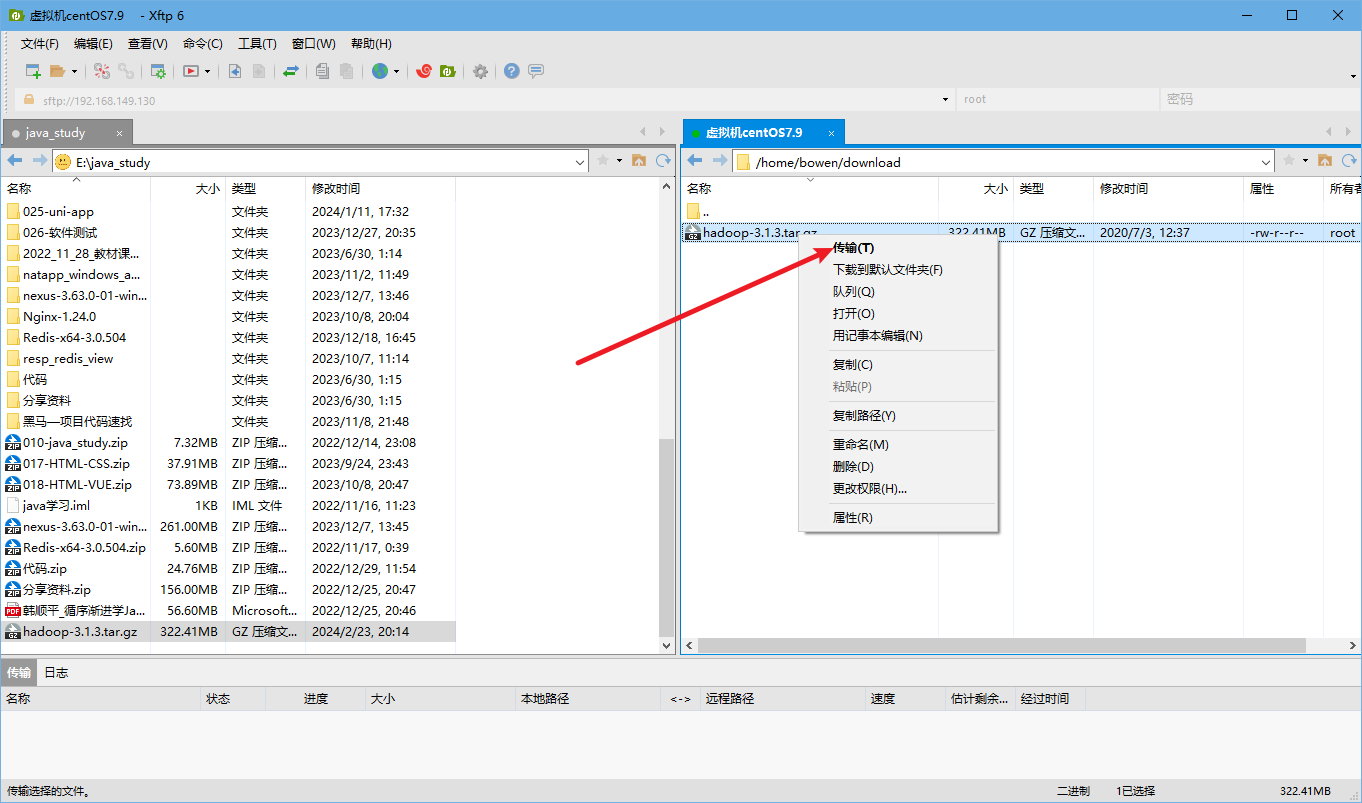The image size is (1362, 803).
Task: Choose 传输(T) in context menu
Action: pyautogui.click(x=898, y=248)
